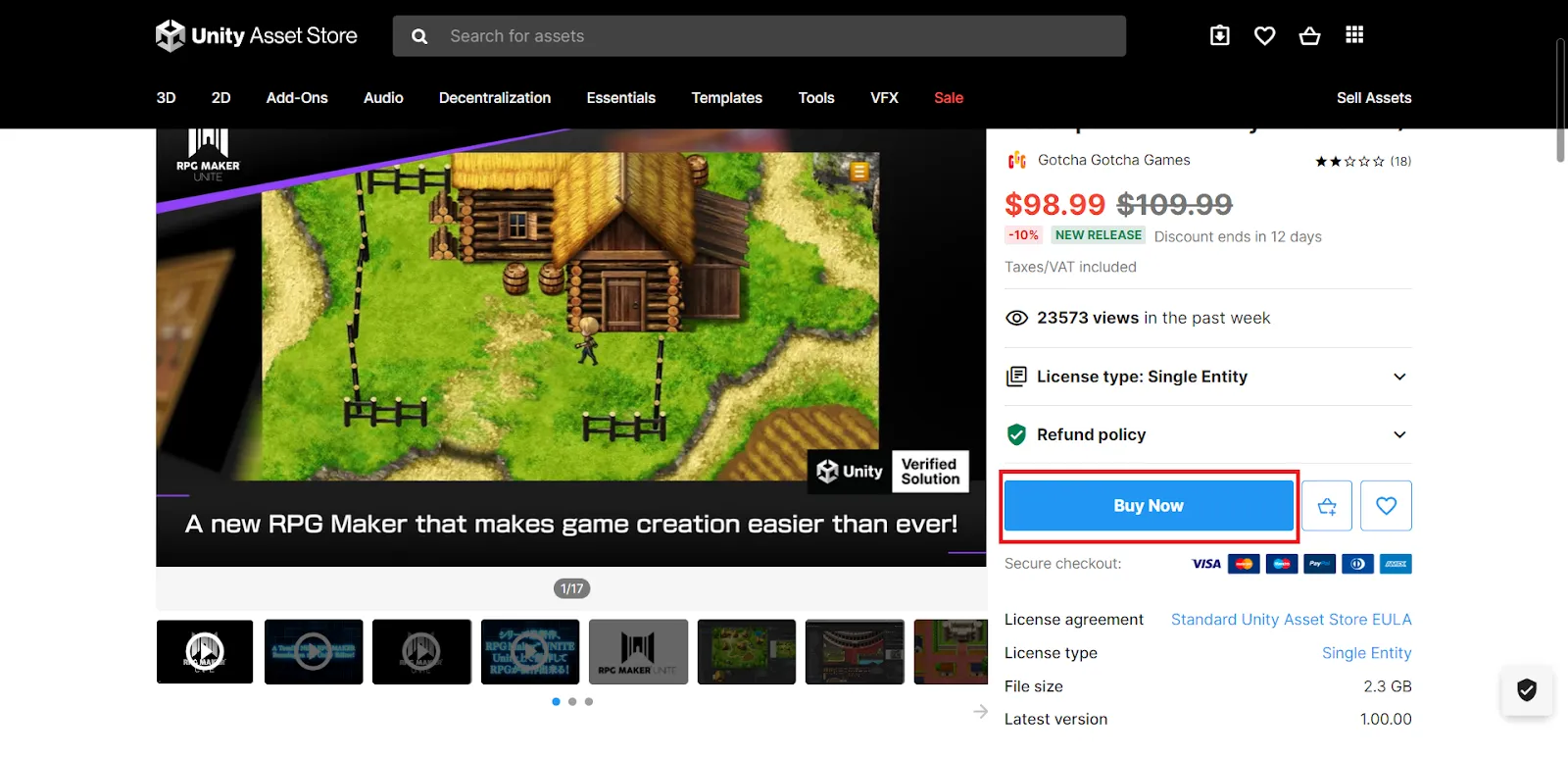
Task: Select the third carousel page dot
Action: [x=588, y=701]
